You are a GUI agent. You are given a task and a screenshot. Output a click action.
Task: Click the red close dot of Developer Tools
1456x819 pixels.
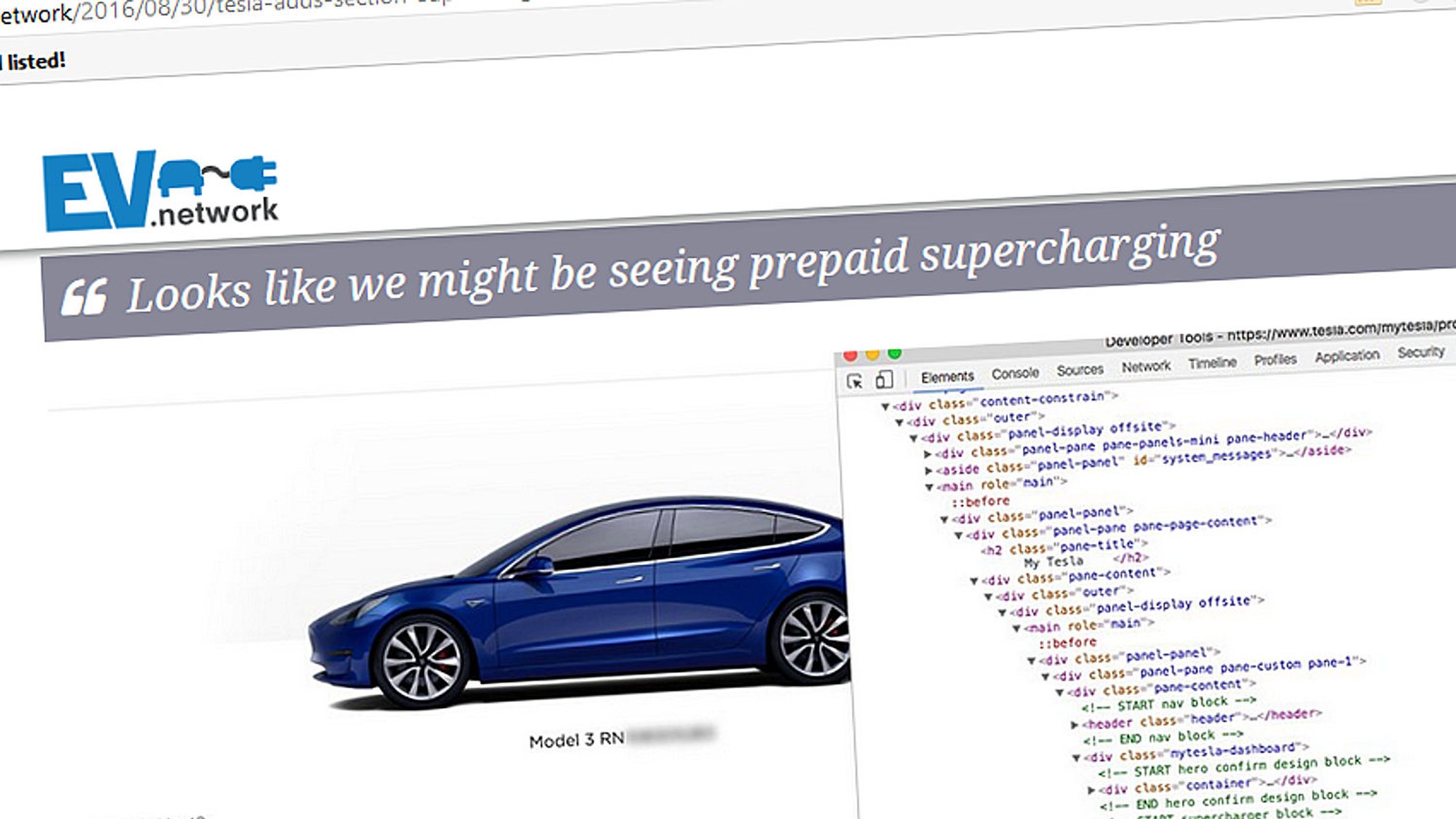[850, 355]
